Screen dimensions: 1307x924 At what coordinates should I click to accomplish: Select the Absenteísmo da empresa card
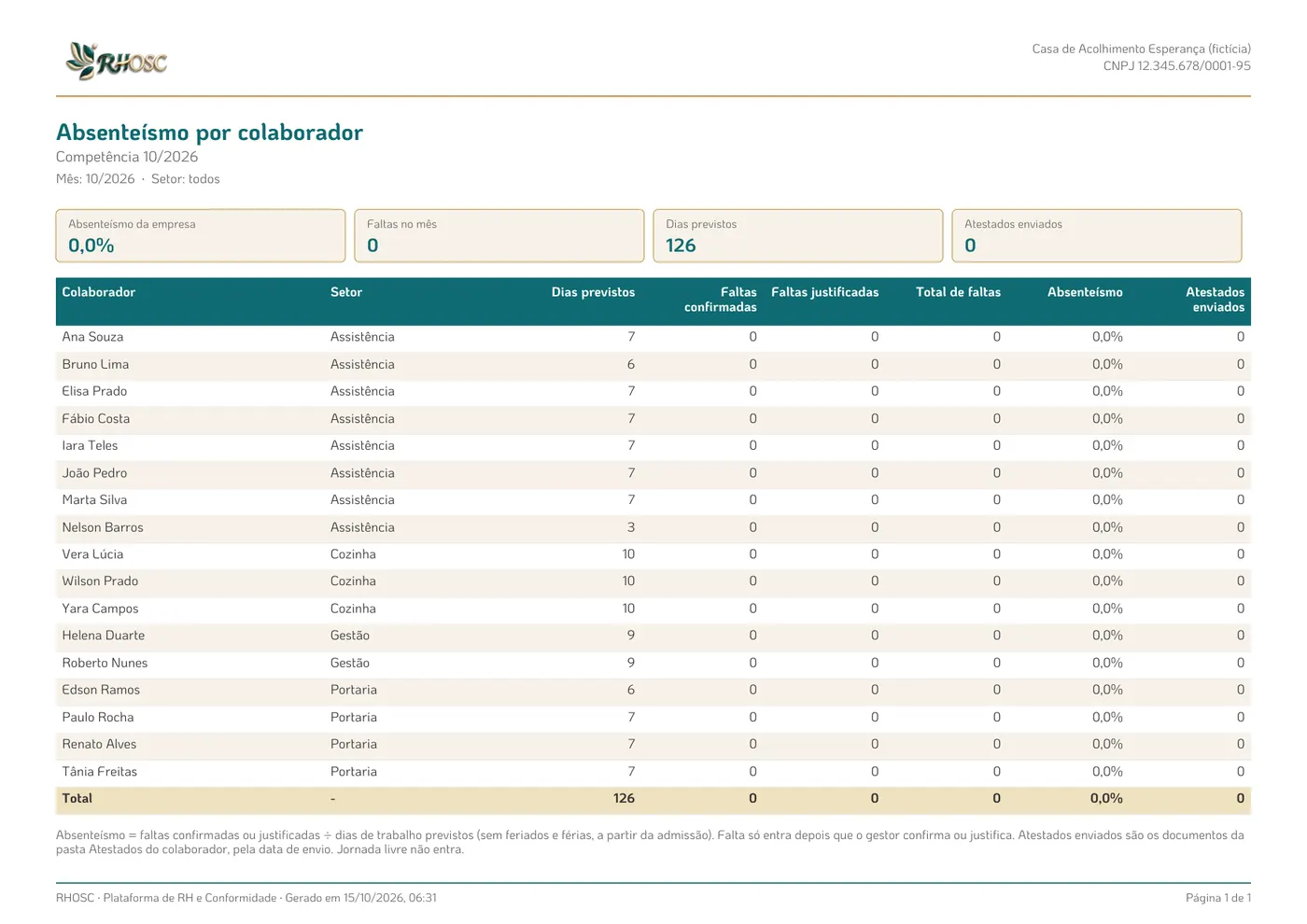point(201,235)
